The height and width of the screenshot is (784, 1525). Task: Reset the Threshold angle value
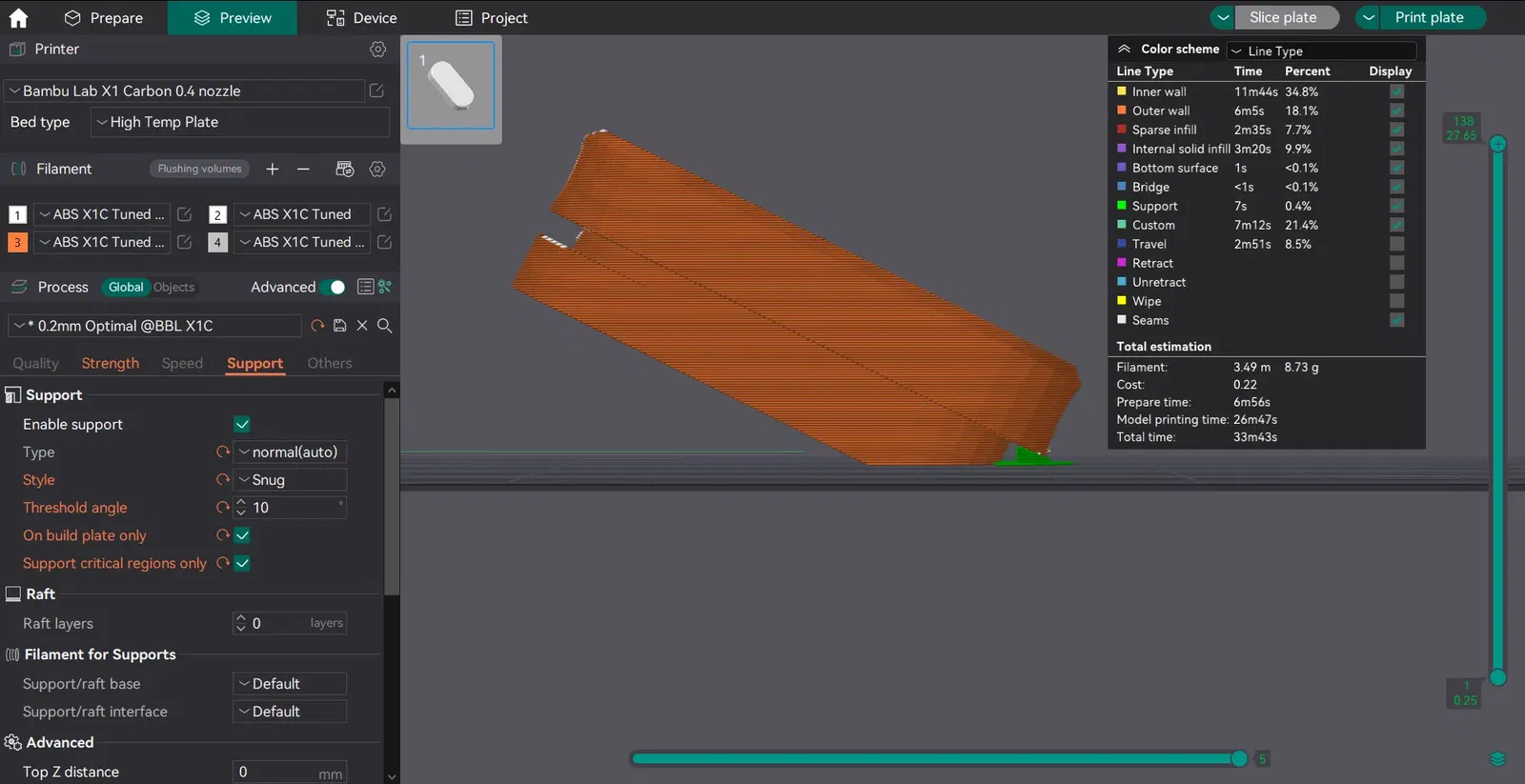tap(223, 508)
